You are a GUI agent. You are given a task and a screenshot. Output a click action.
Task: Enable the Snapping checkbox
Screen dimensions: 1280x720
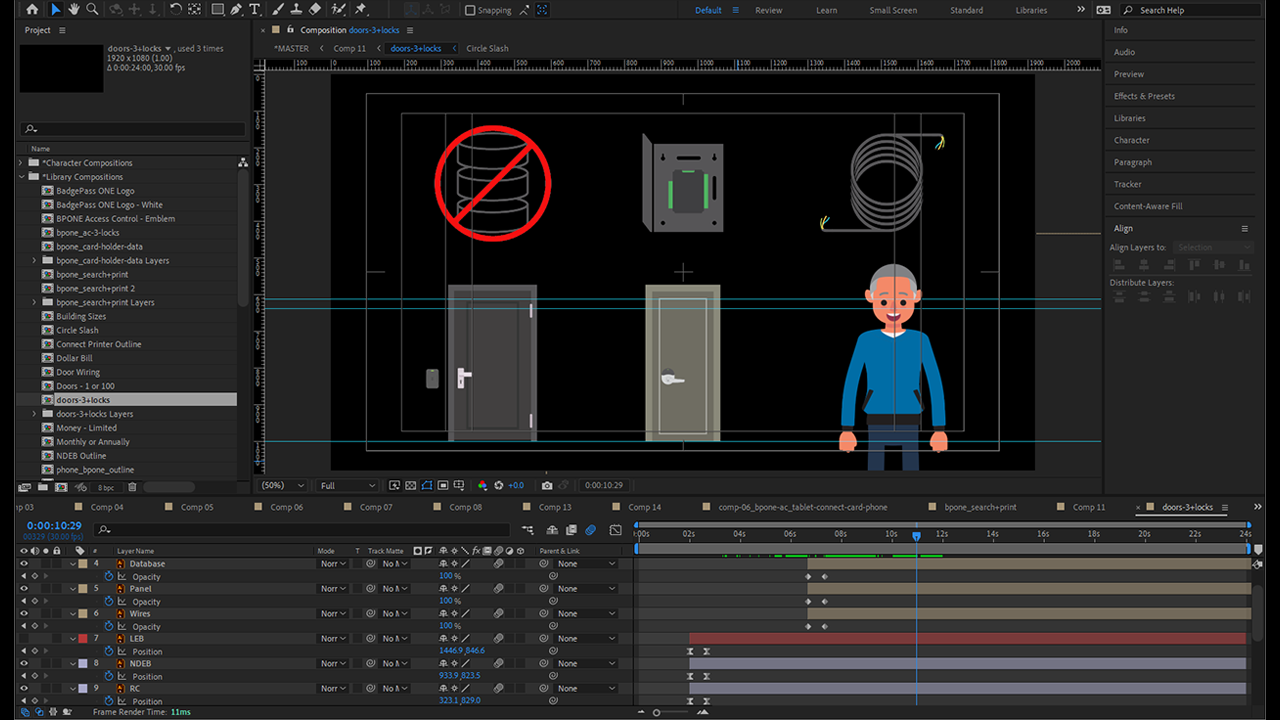tap(471, 10)
